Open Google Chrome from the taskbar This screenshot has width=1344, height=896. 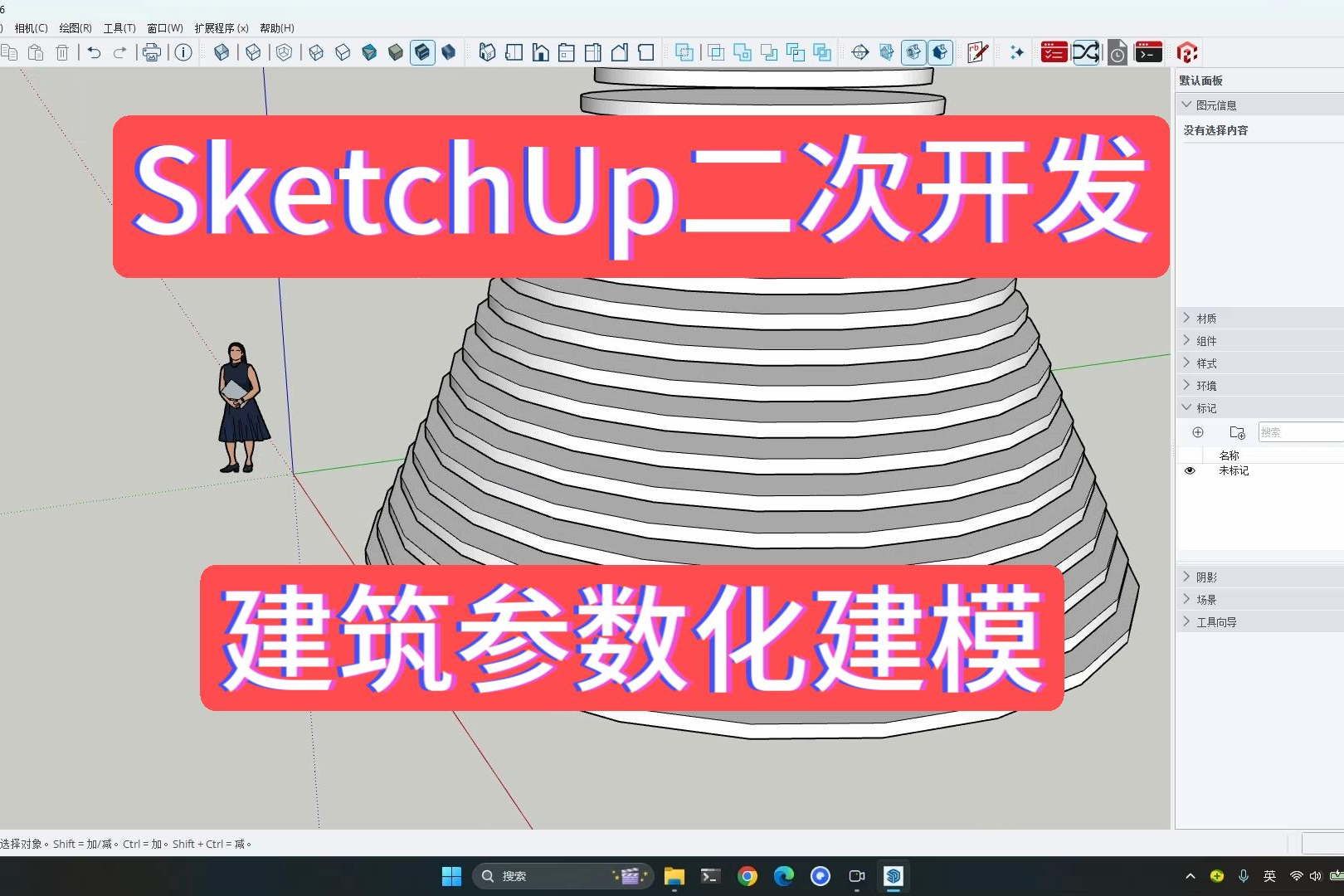point(747,876)
